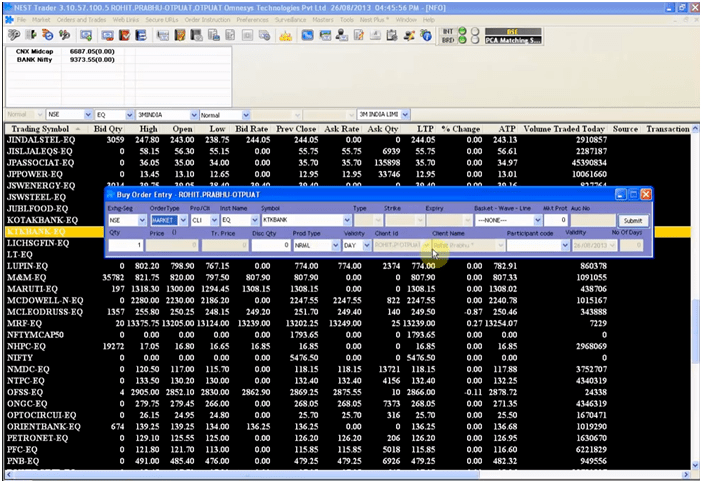Click the blue book toolbar icon
Image resolution: width=702 pixels, height=483 pixels.
[x=141, y=35]
